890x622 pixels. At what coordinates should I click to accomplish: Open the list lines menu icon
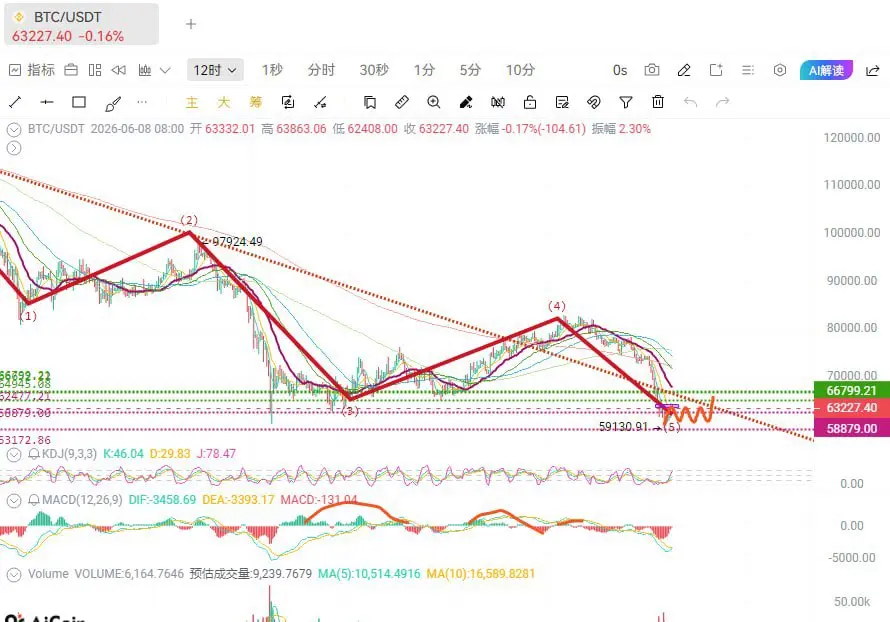tap(748, 70)
